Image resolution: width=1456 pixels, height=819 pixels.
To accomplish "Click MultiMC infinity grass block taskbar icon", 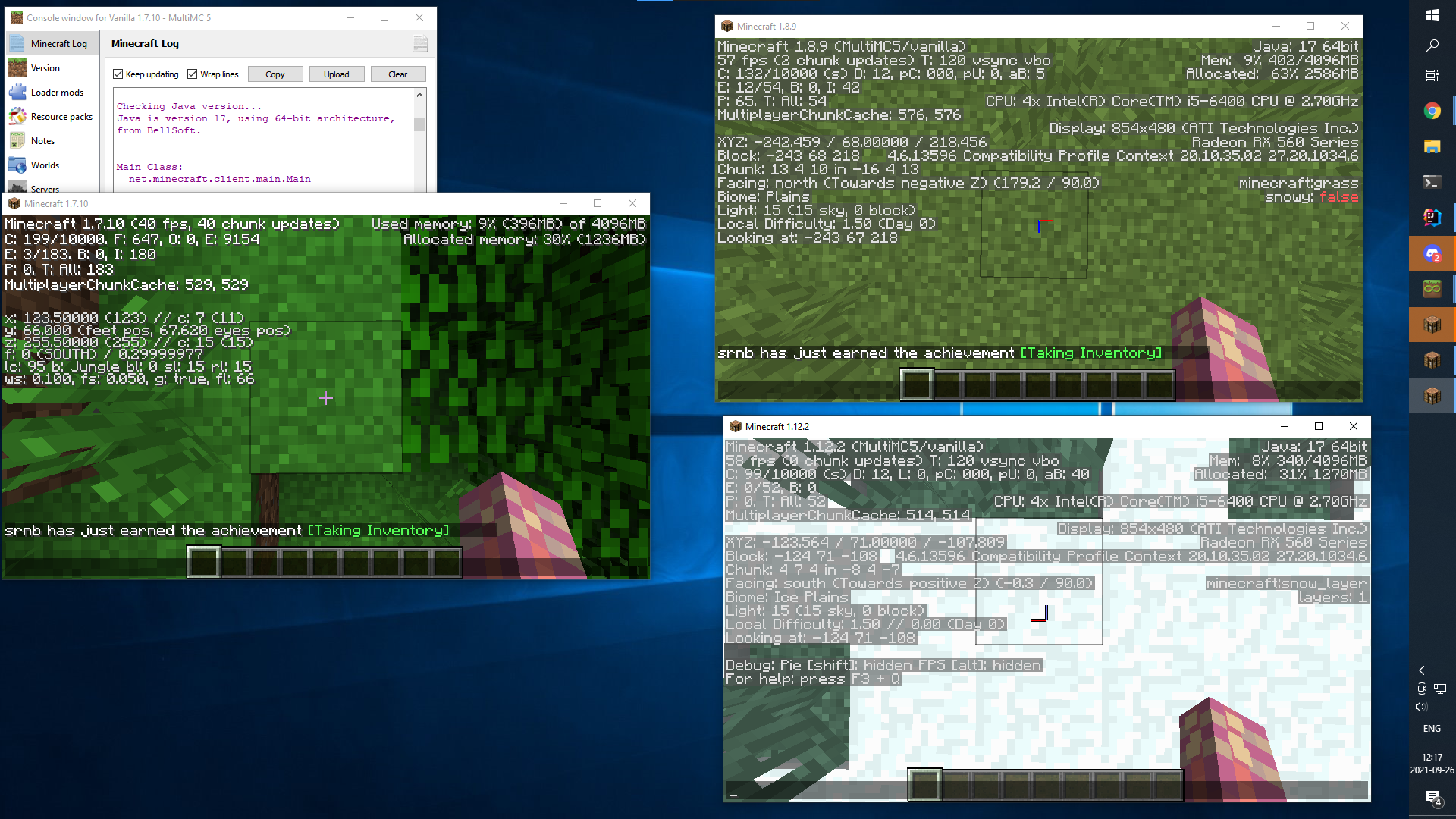I will [1432, 288].
